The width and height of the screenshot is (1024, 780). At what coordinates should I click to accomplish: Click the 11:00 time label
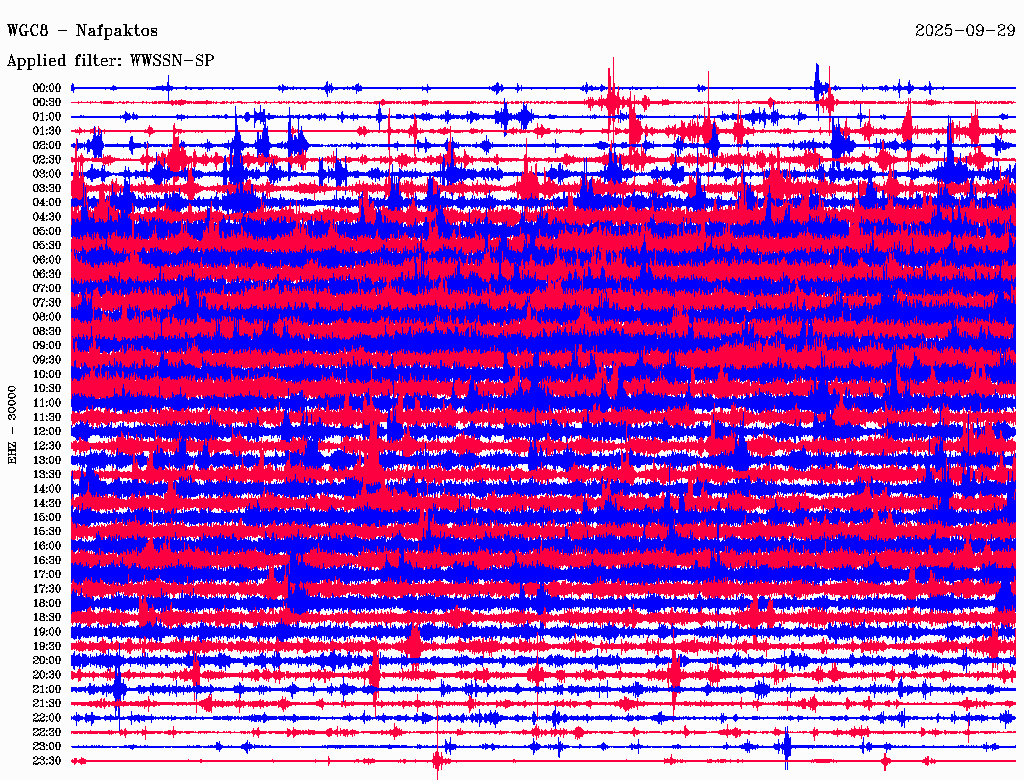point(47,403)
